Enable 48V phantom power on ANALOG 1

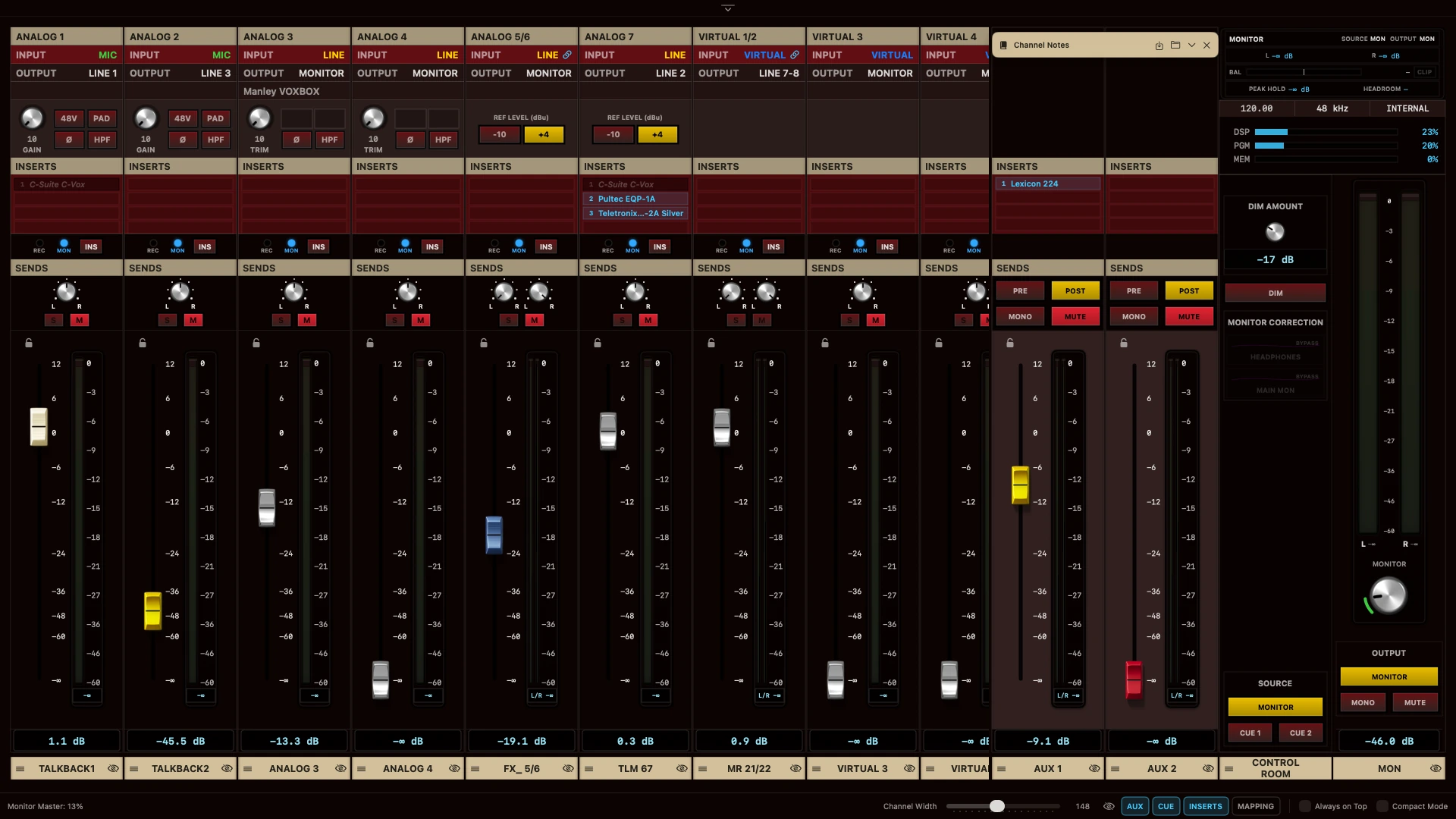[x=69, y=118]
